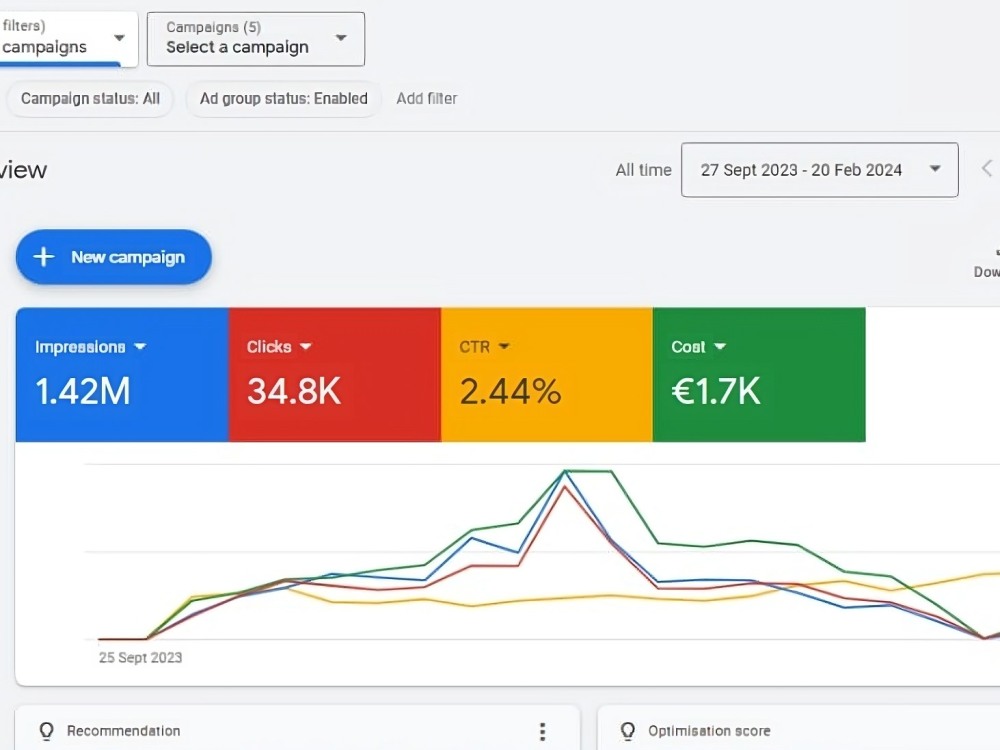Select the red Clicks 34.8K tile

pyautogui.click(x=335, y=374)
